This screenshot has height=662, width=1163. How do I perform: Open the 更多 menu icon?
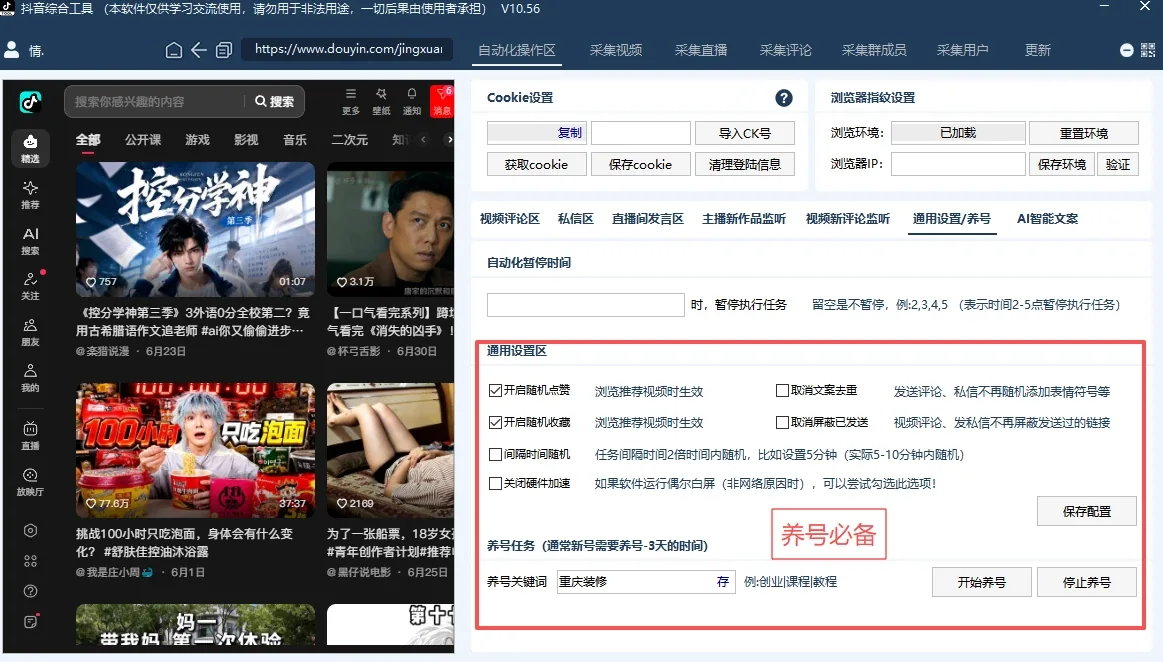pyautogui.click(x=351, y=102)
